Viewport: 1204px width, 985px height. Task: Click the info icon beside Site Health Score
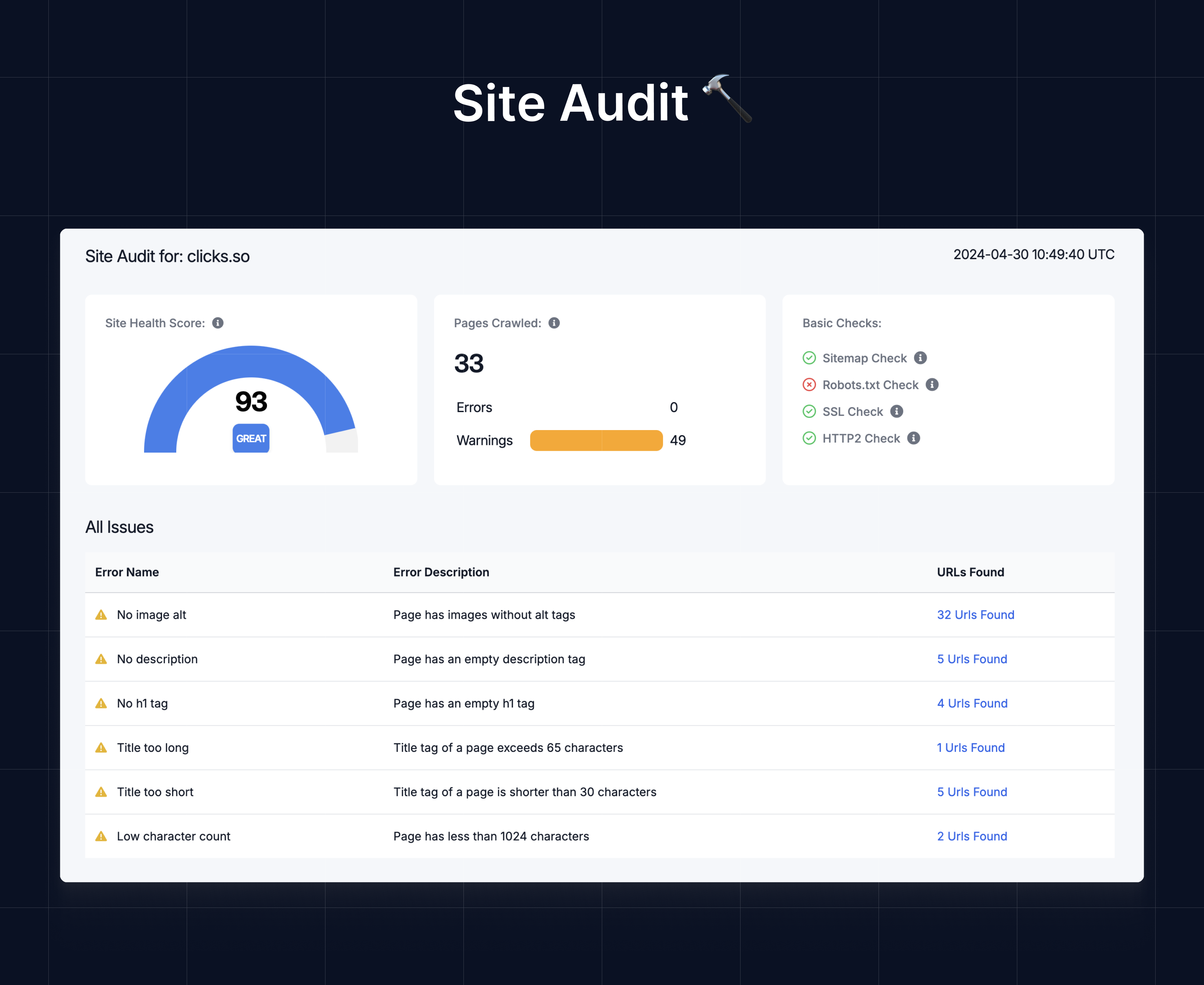tap(218, 323)
